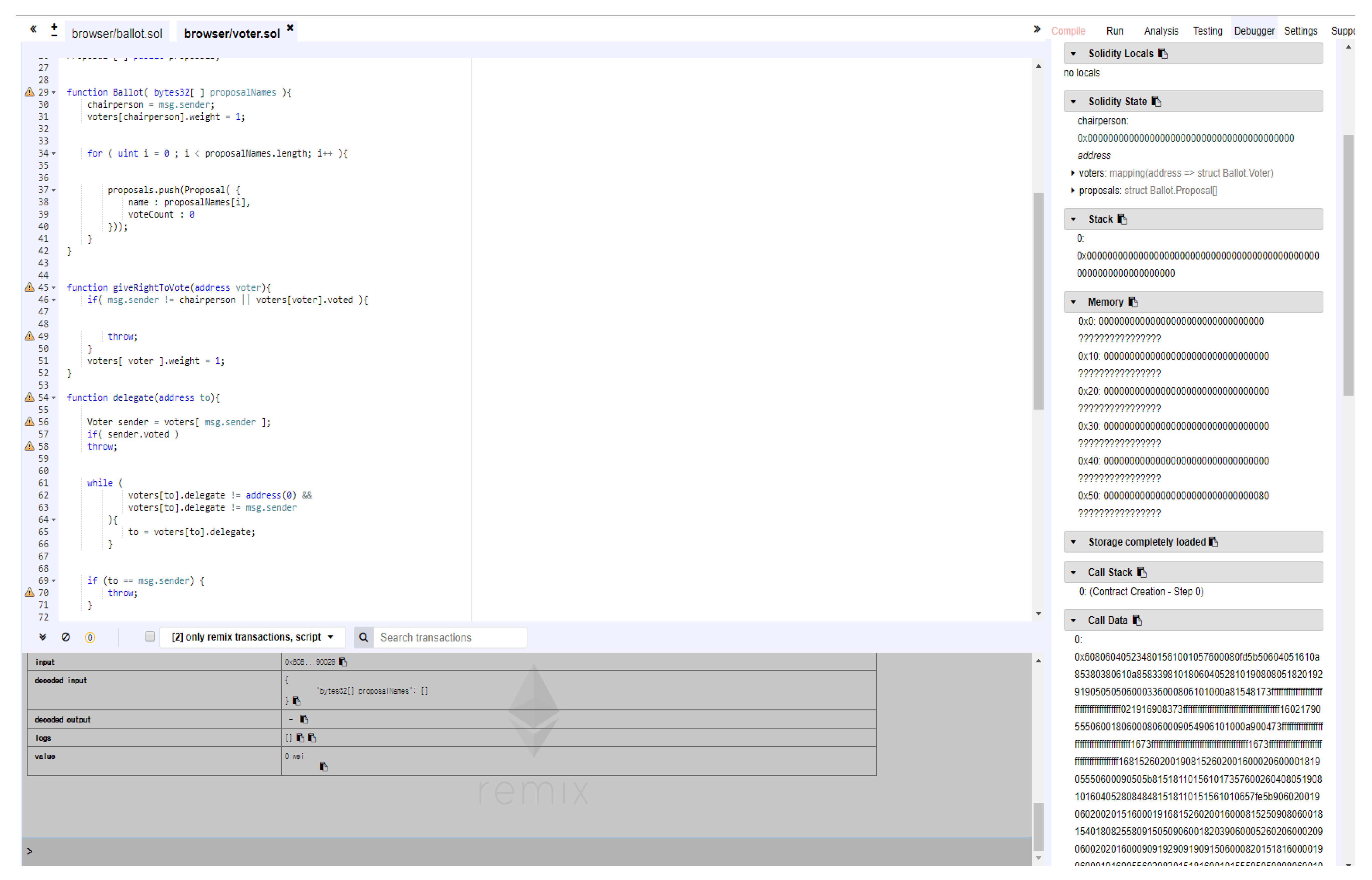Toggle the listen on network checkbox
Image resolution: width=1372 pixels, height=880 pixels.
[x=150, y=637]
